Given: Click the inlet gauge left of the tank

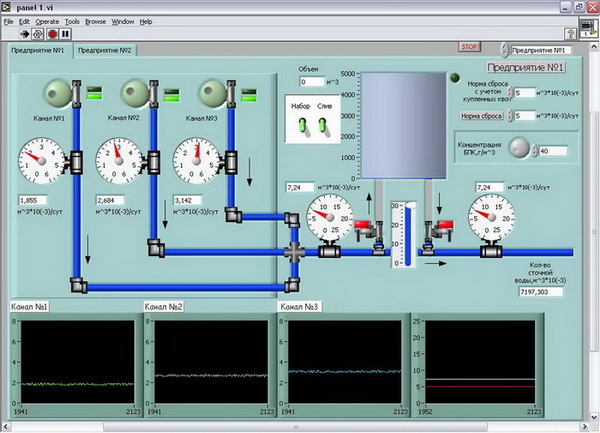Looking at the screenshot, I should tap(329, 218).
